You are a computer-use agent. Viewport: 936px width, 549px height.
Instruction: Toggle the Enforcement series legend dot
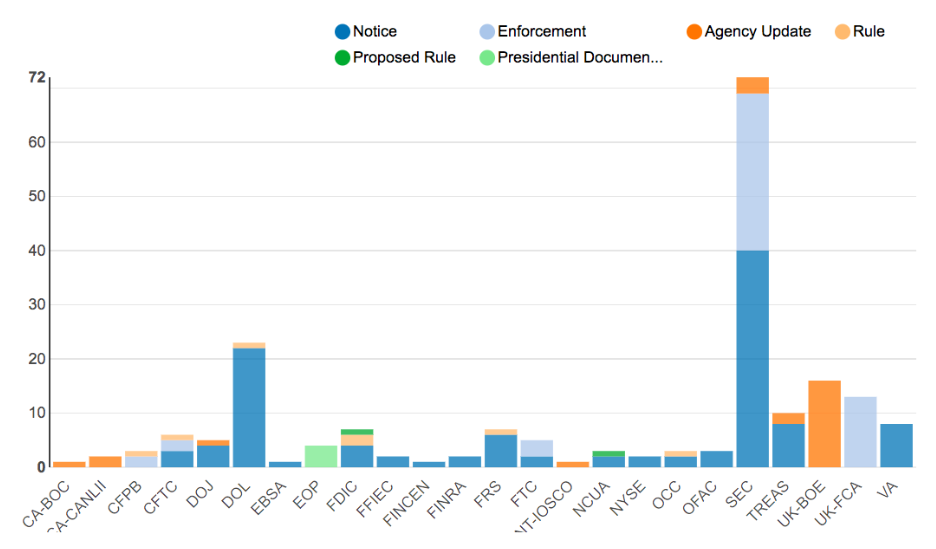(487, 32)
